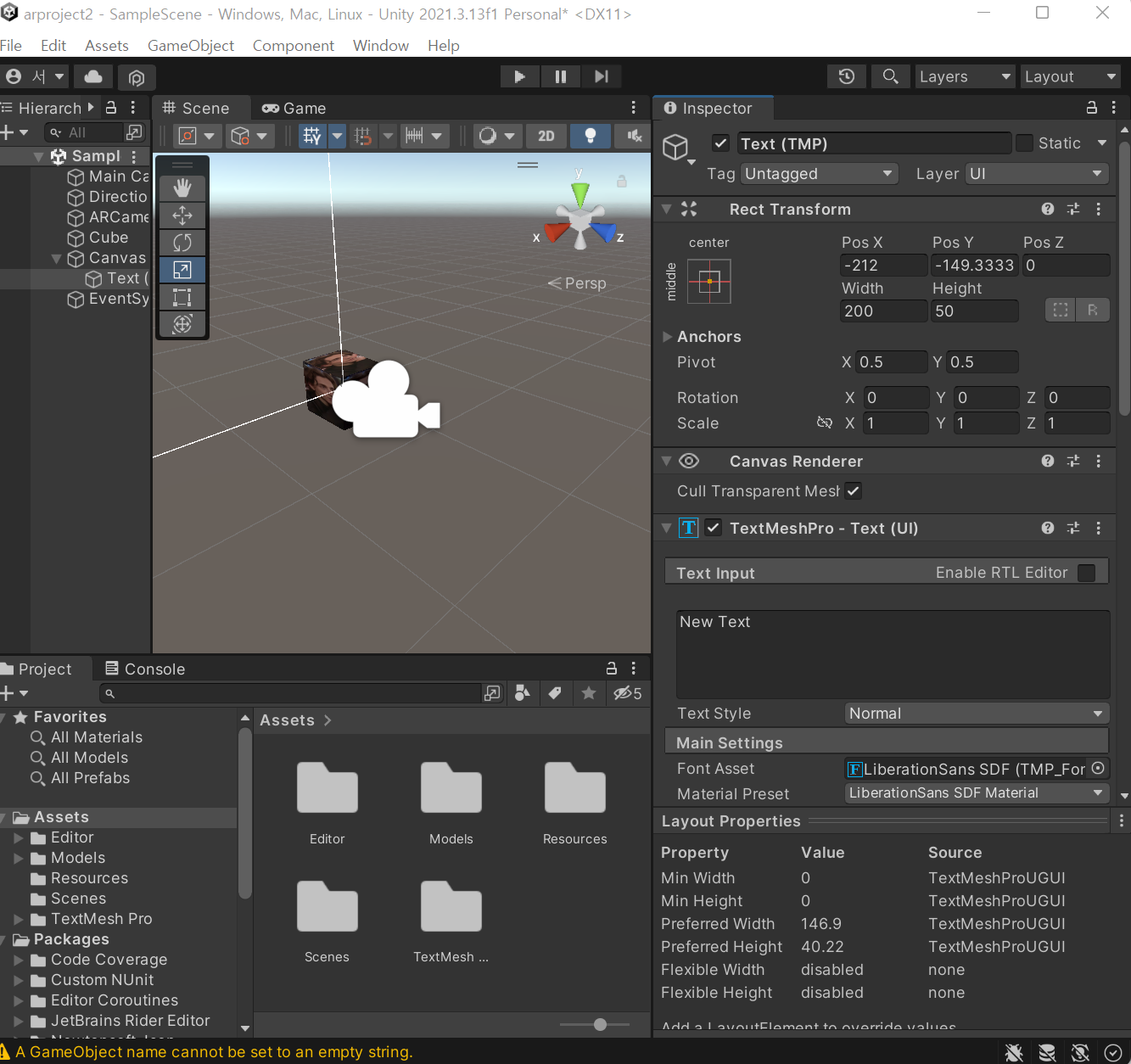Image resolution: width=1131 pixels, height=1064 pixels.
Task: Select the Move tool in Scene
Action: tap(182, 216)
